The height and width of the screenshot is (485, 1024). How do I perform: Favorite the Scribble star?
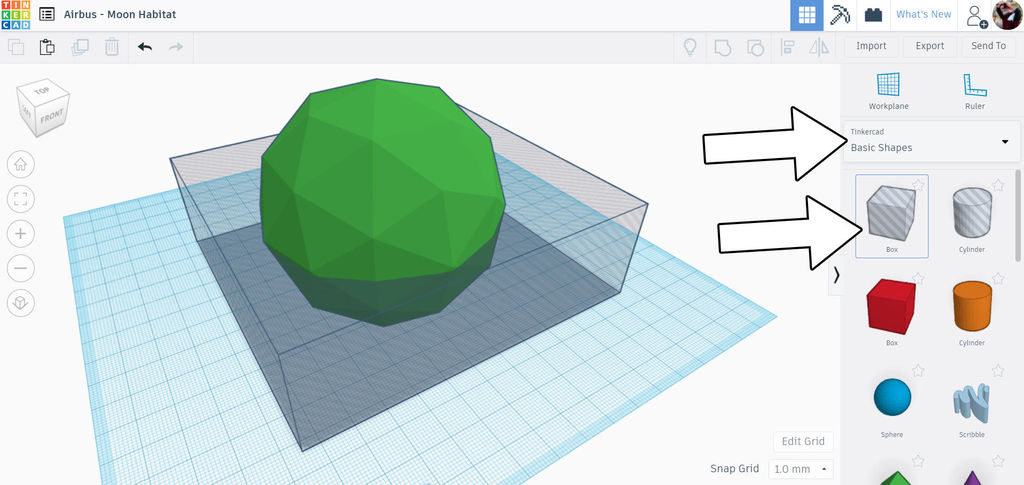[998, 371]
